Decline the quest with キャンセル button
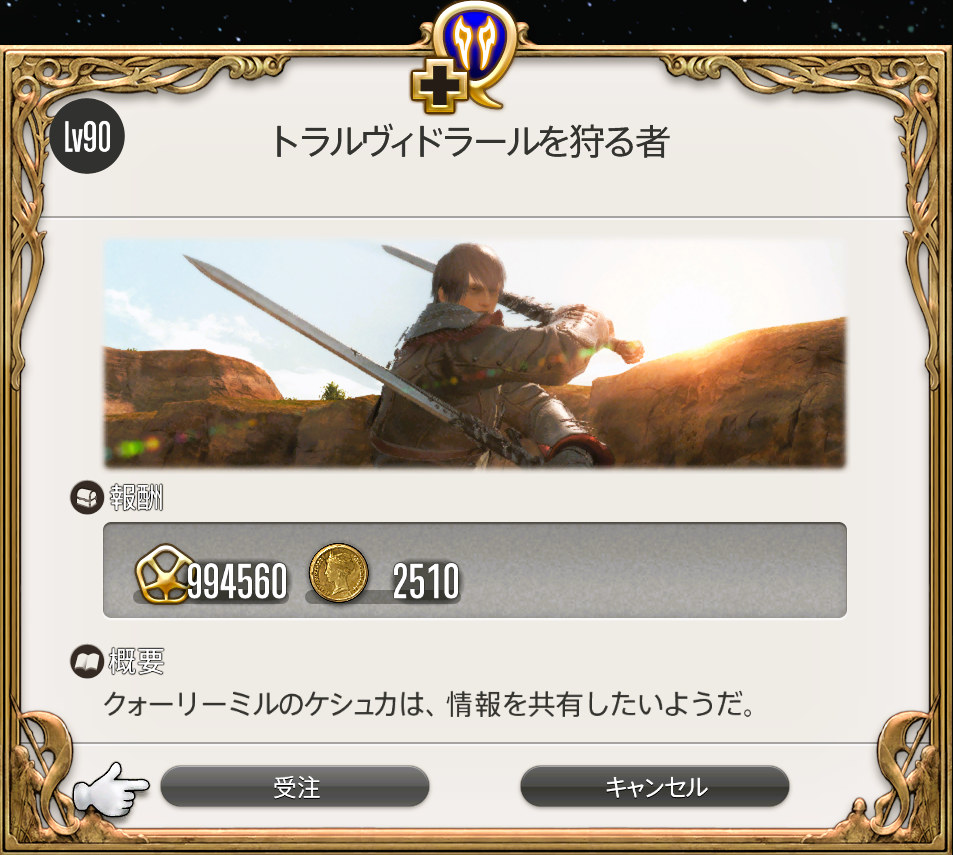Image resolution: width=953 pixels, height=855 pixels. (655, 786)
